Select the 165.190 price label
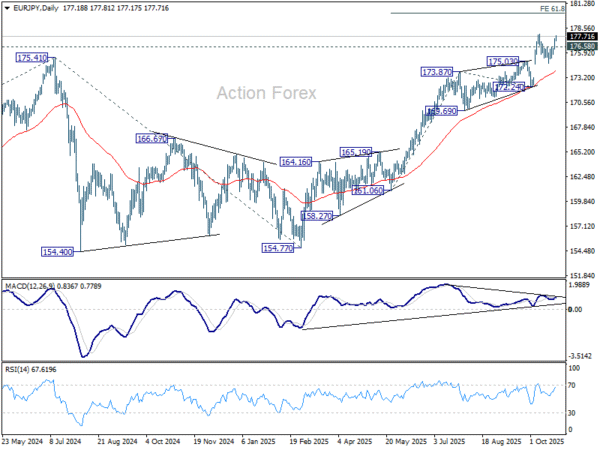The height and width of the screenshot is (450, 600). click(x=356, y=153)
